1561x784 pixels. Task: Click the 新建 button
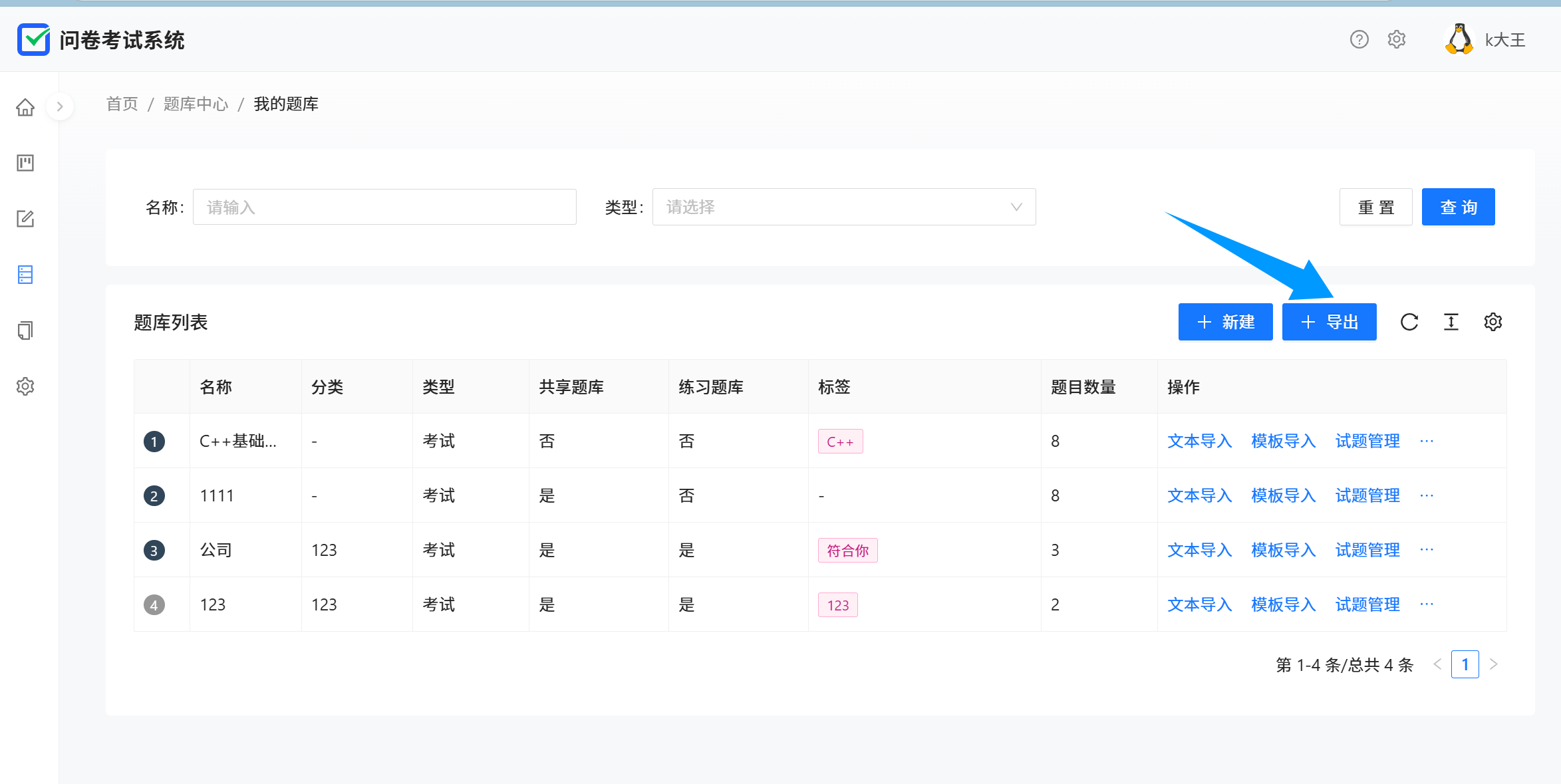[1225, 322]
